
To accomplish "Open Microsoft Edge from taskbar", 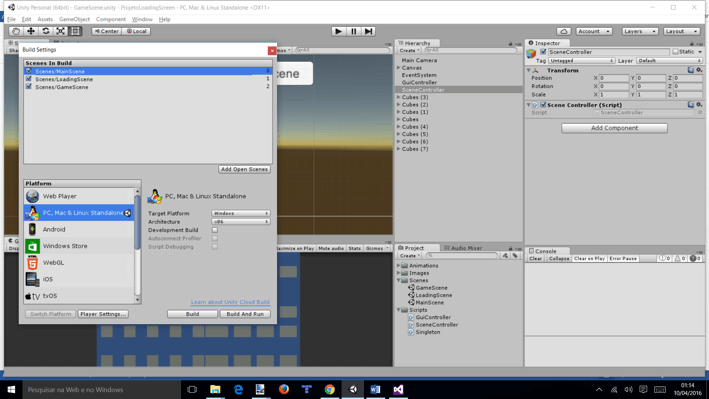I will click(238, 390).
